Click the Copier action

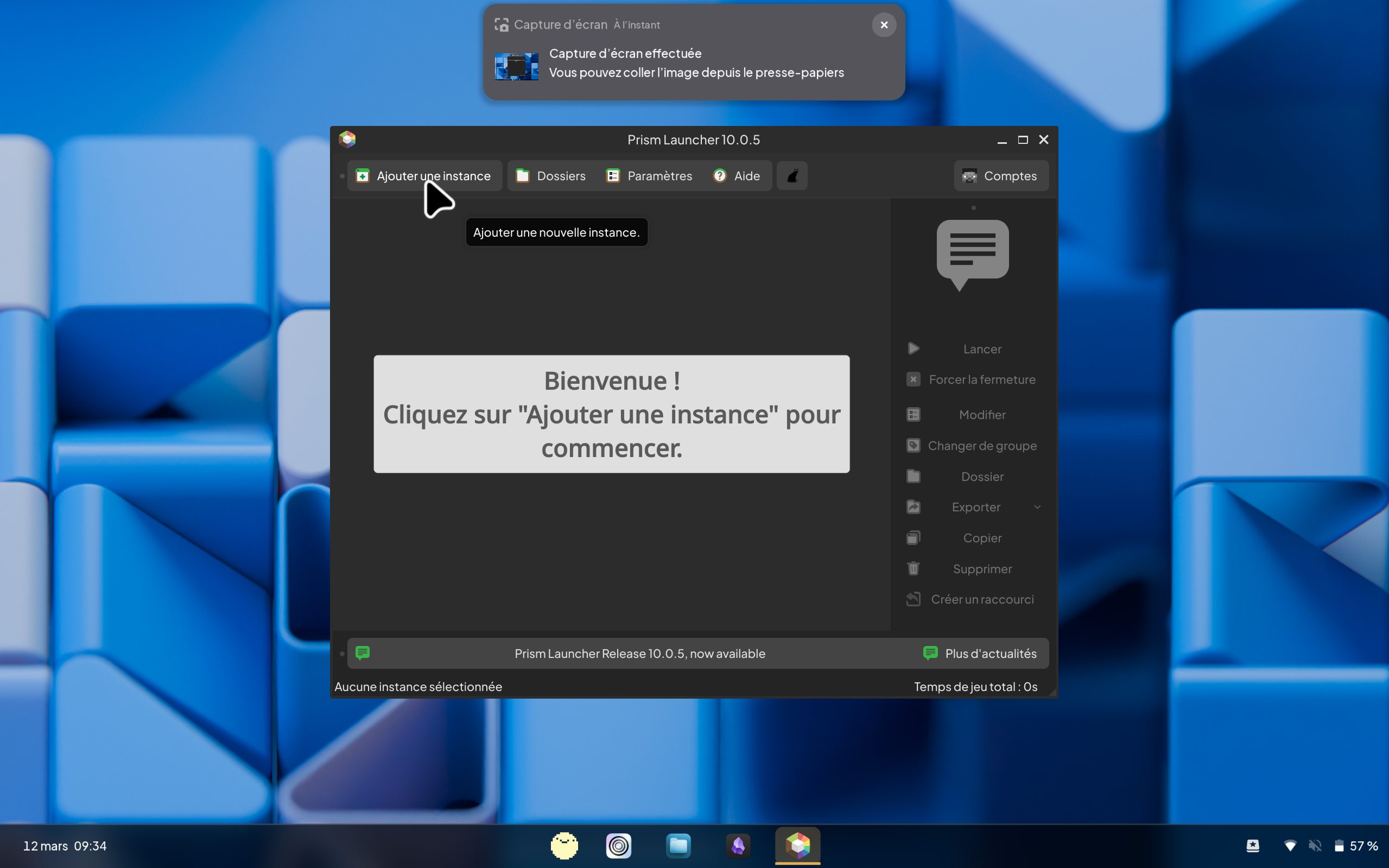(x=972, y=538)
